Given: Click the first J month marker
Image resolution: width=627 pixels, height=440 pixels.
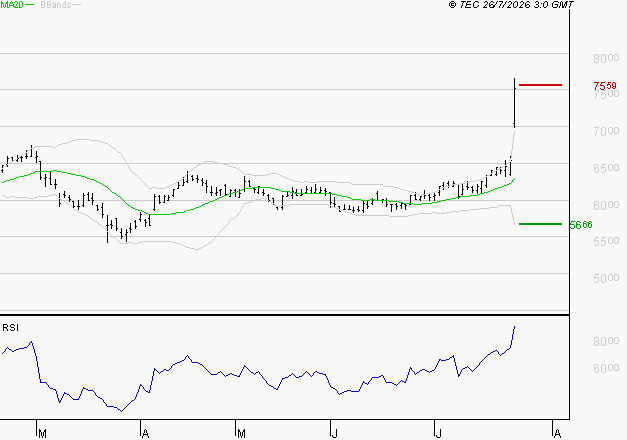Looking at the screenshot, I should click(x=334, y=434).
